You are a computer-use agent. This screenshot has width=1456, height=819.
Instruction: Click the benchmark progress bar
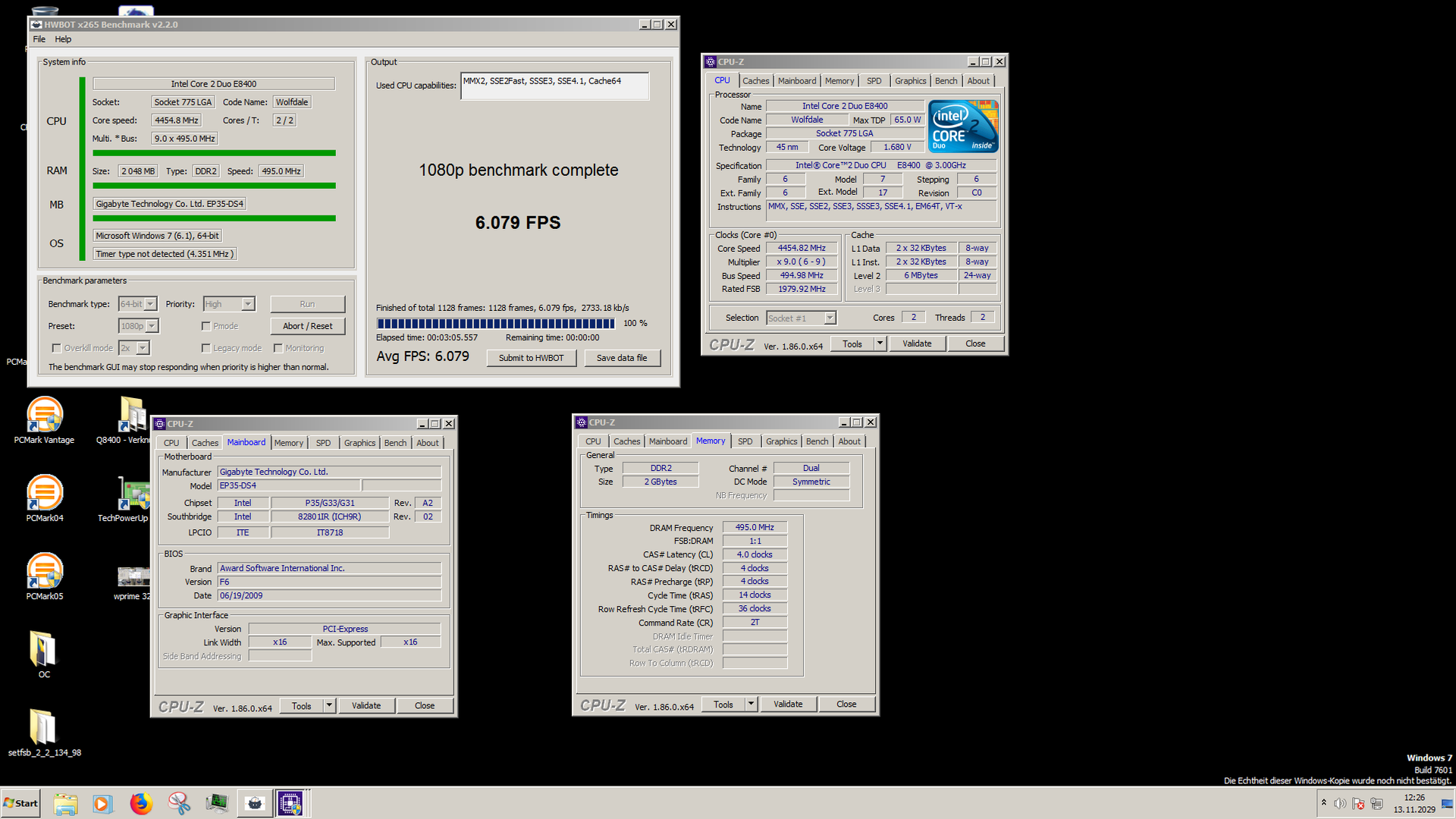pyautogui.click(x=496, y=323)
